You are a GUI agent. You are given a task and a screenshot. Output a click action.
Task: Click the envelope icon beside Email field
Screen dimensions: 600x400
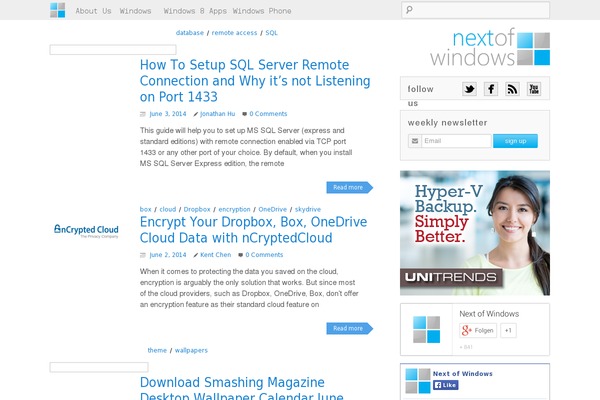click(415, 141)
